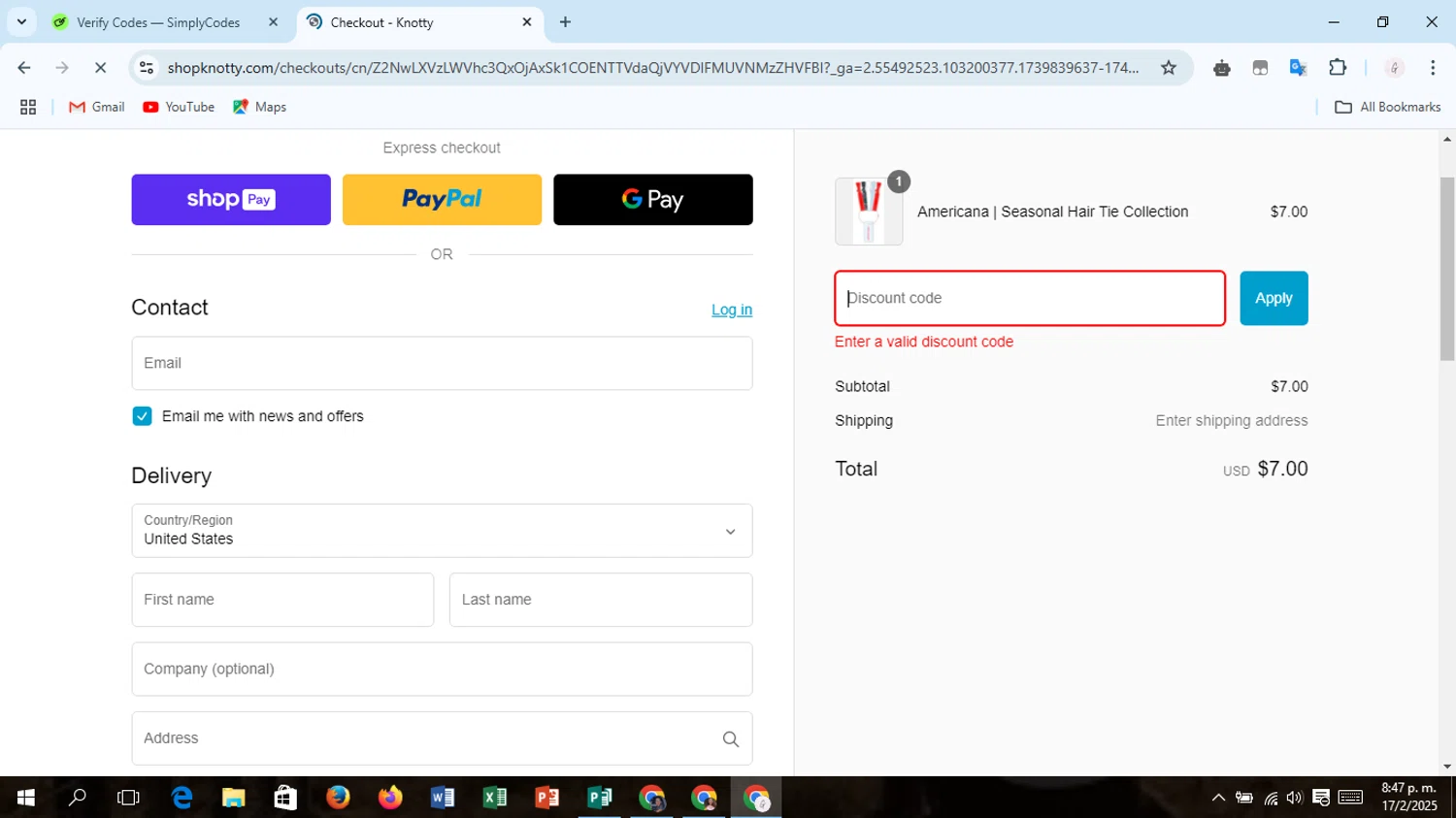Click the Last name field
Viewport: 1456px width, 818px height.
coord(601,600)
